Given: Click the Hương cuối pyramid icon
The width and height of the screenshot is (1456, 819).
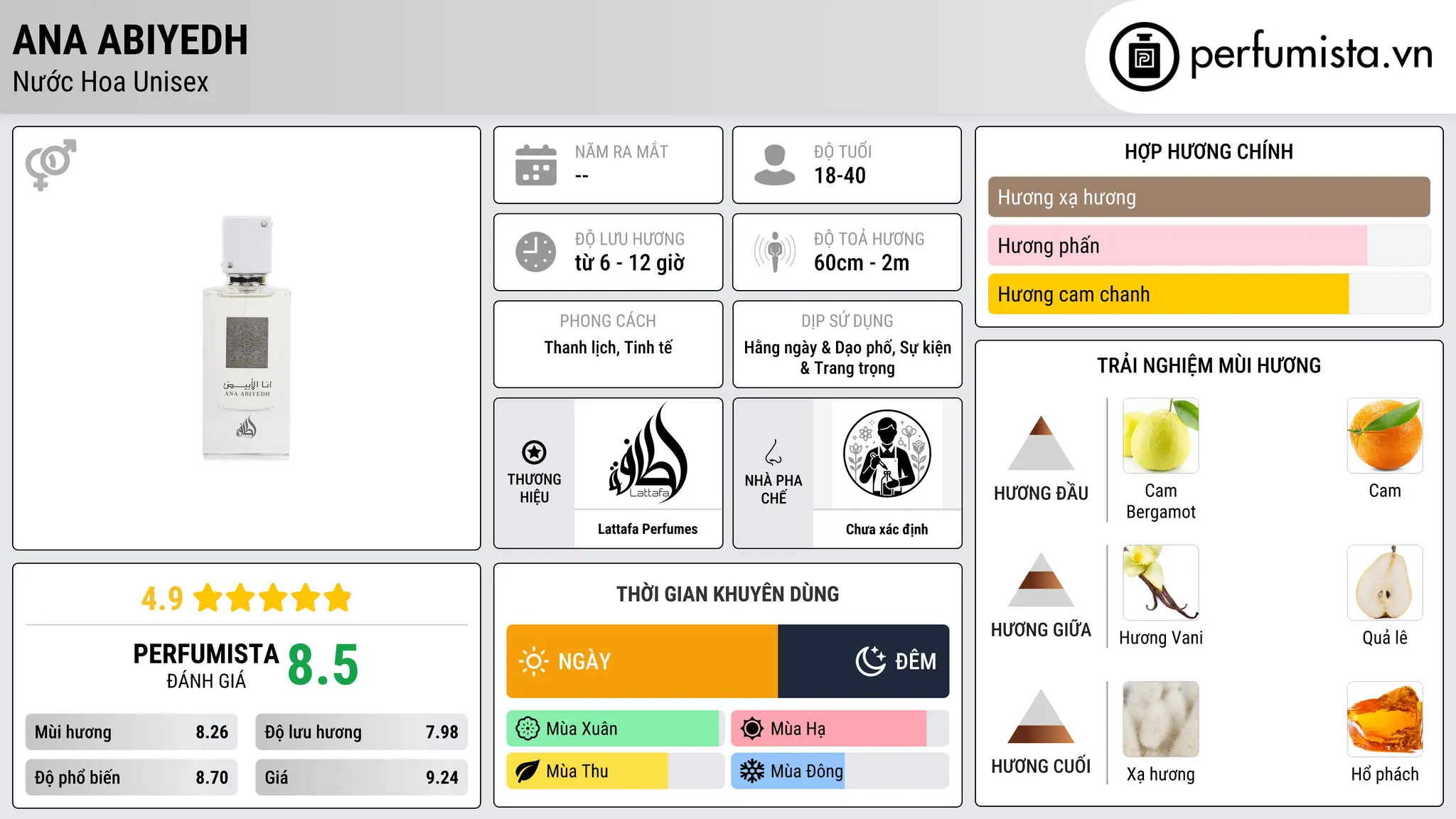Looking at the screenshot, I should (x=1041, y=716).
